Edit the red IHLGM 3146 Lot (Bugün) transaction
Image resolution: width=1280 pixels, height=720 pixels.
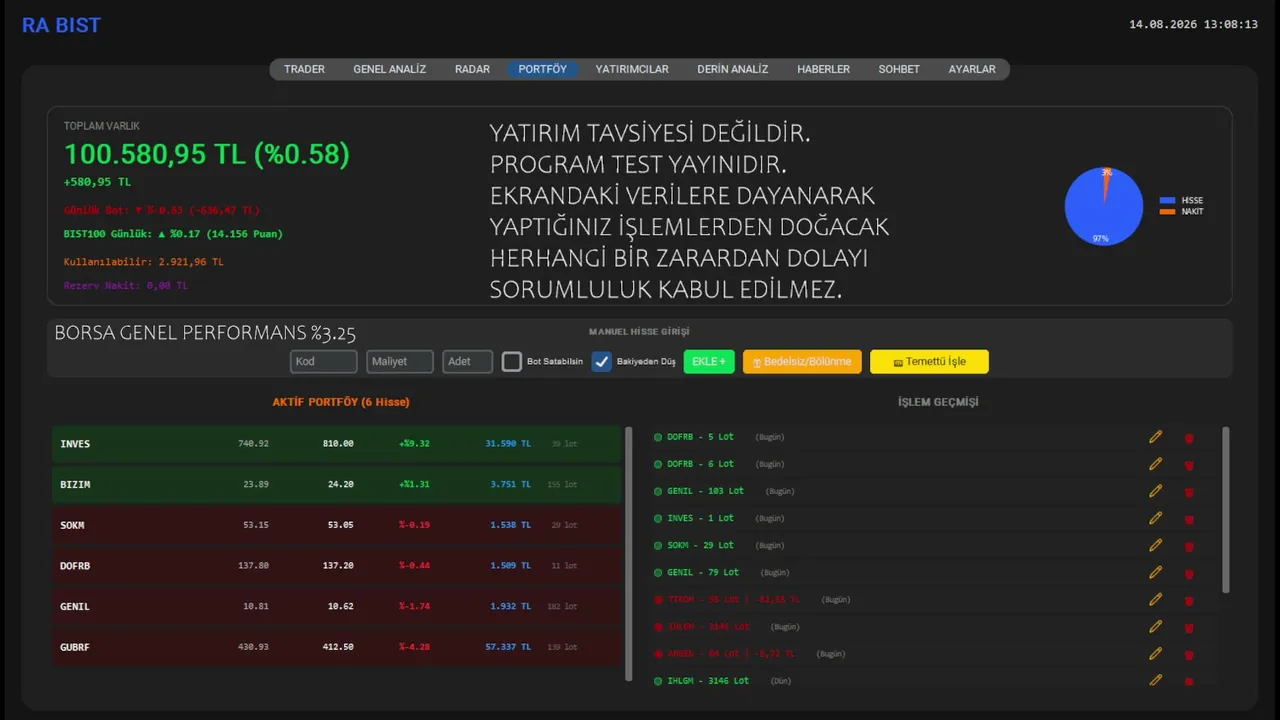coord(1156,626)
